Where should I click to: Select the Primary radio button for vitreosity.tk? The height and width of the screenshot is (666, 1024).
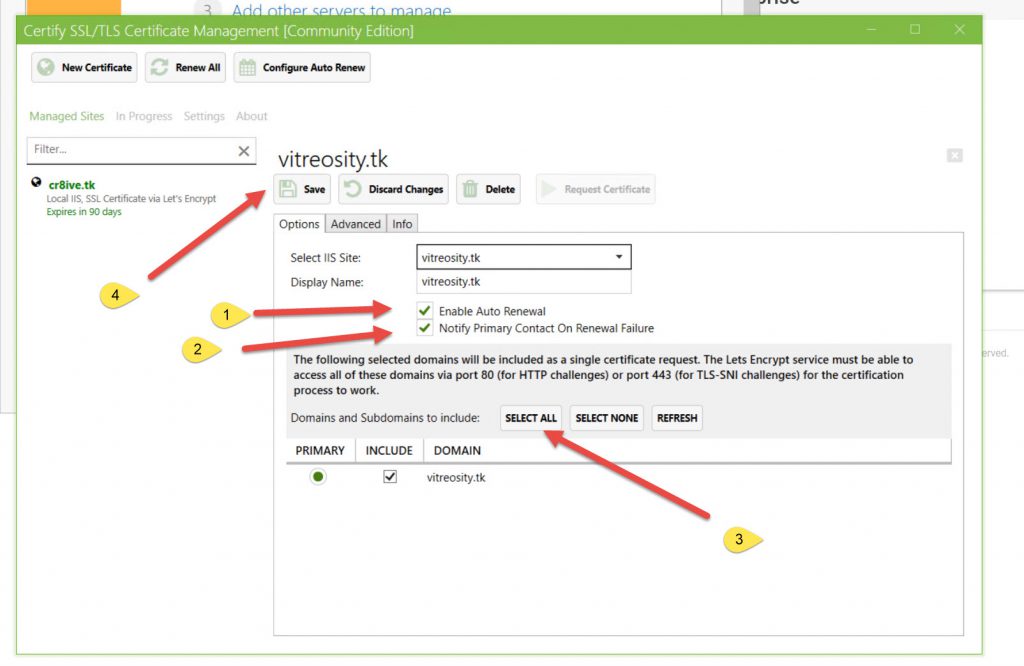click(x=318, y=477)
